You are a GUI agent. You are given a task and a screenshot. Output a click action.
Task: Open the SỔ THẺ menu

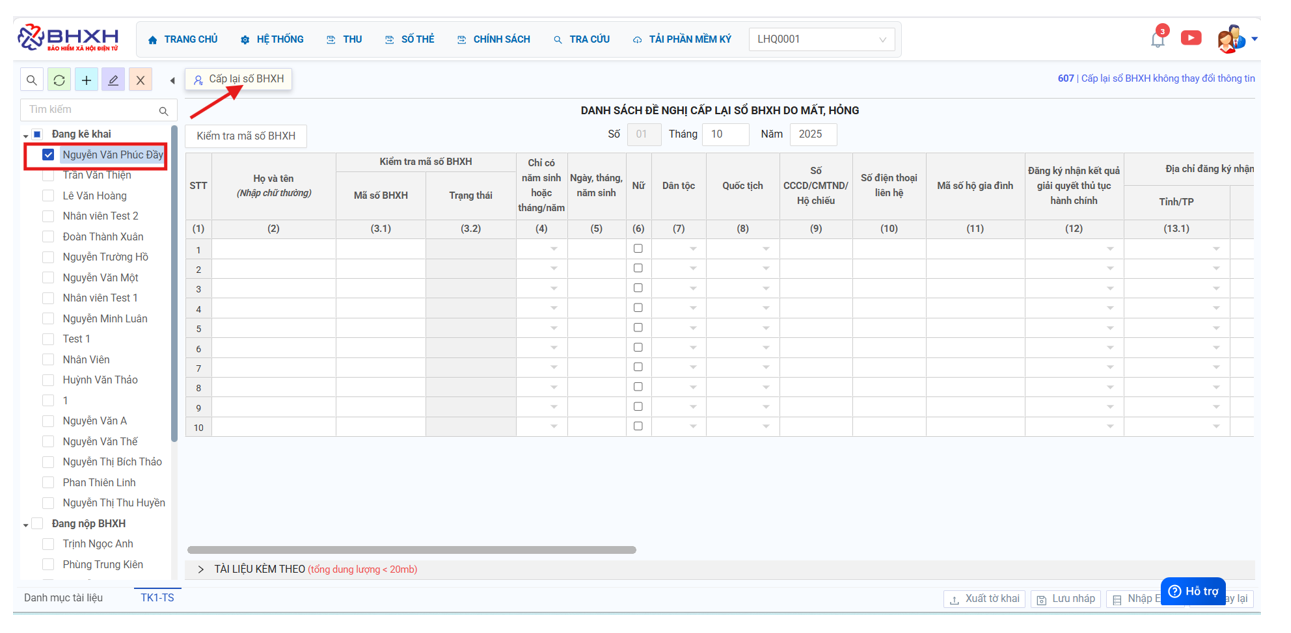(x=409, y=40)
